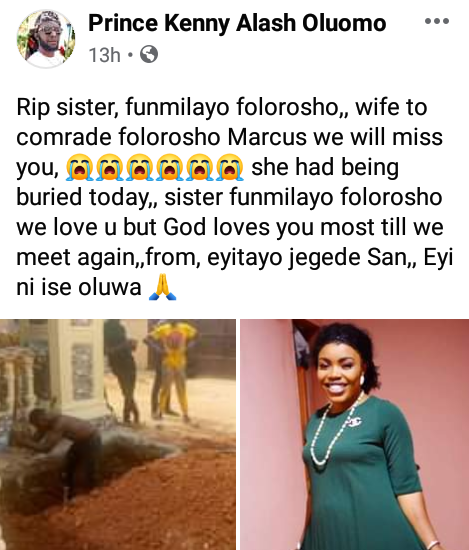Viewport: 469px width, 550px height.
Task: Open the photo of woman in green dress
Action: [355, 435]
